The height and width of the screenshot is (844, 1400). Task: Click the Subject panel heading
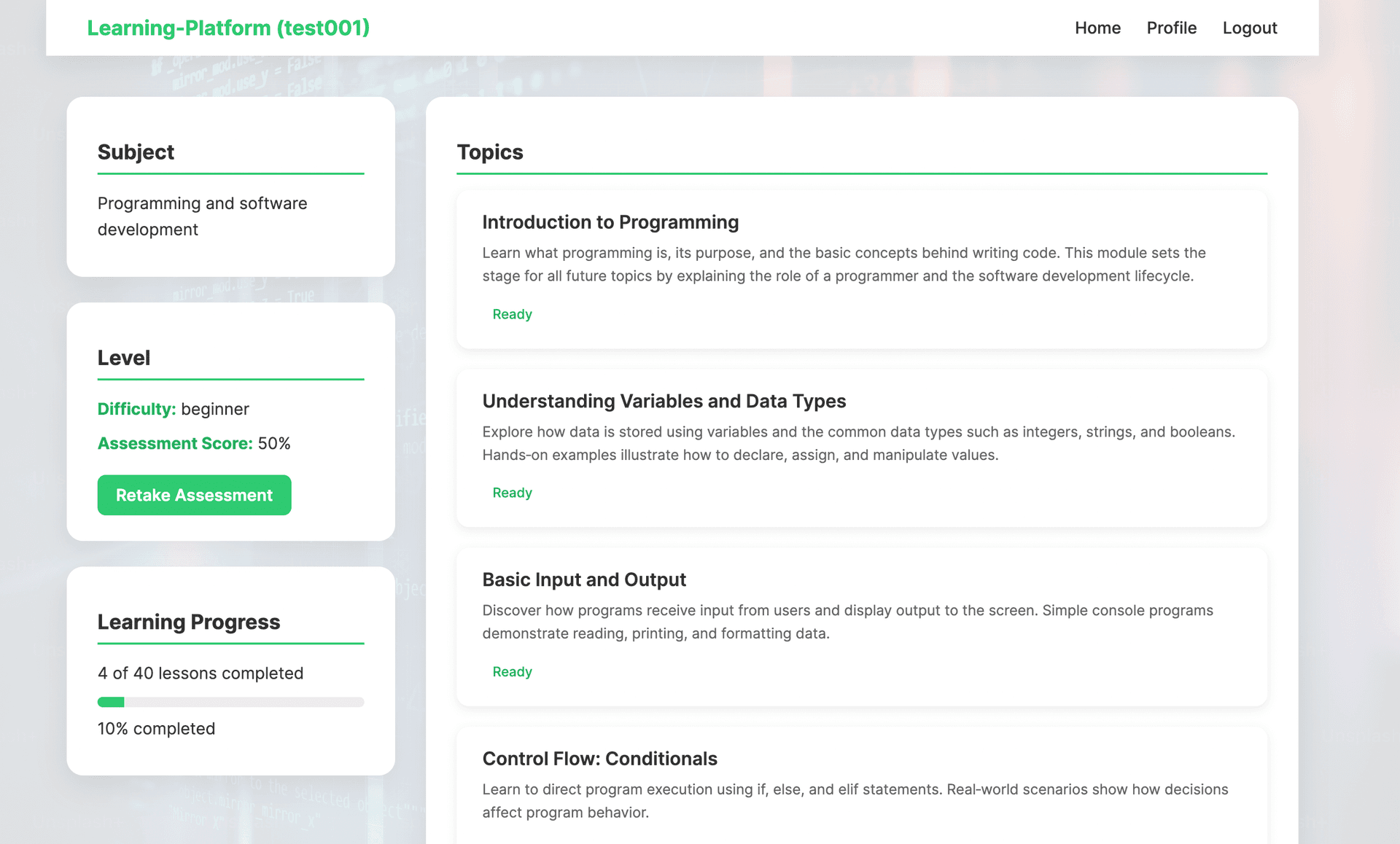[x=136, y=152]
